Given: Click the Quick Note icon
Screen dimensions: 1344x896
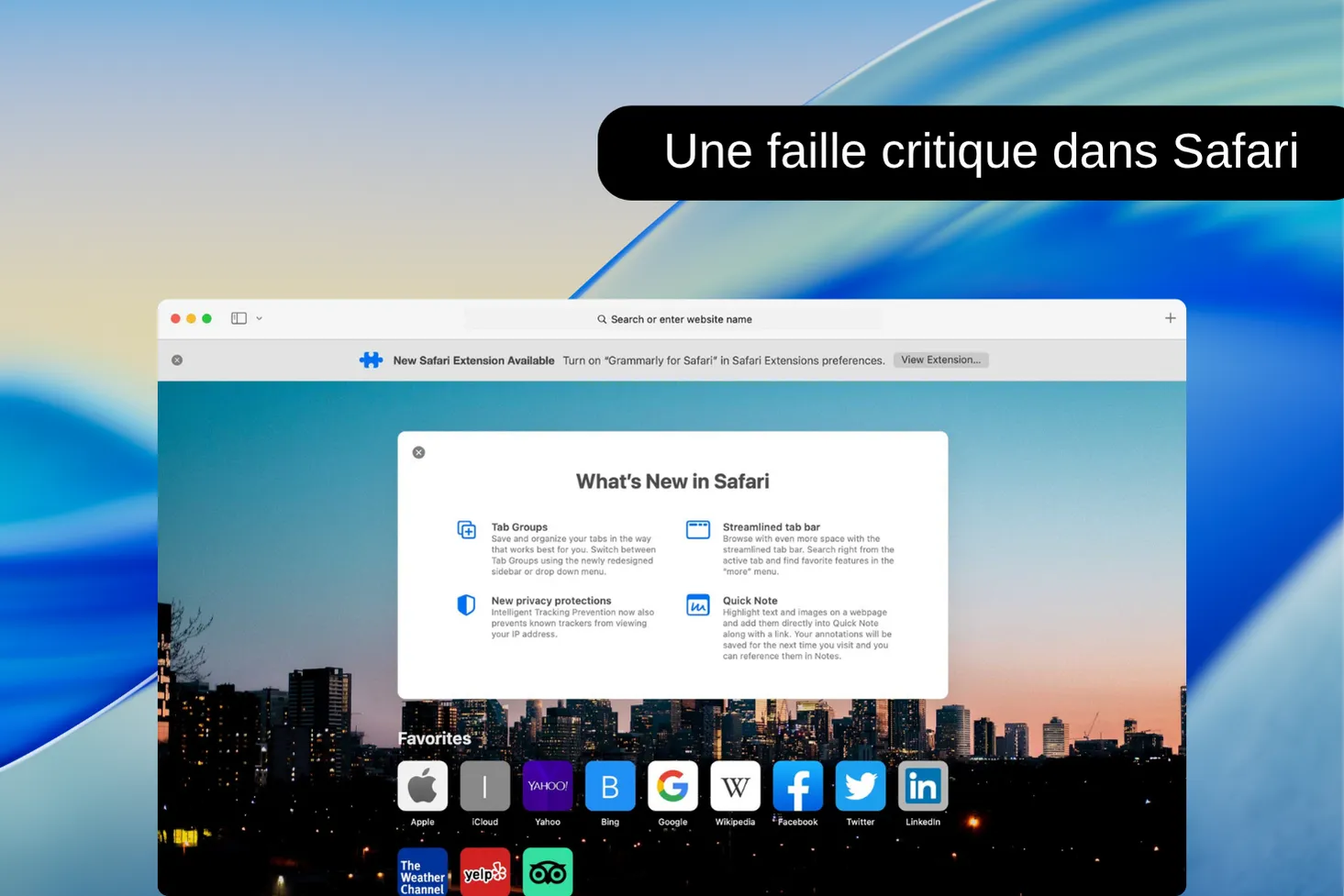Looking at the screenshot, I should [697, 604].
